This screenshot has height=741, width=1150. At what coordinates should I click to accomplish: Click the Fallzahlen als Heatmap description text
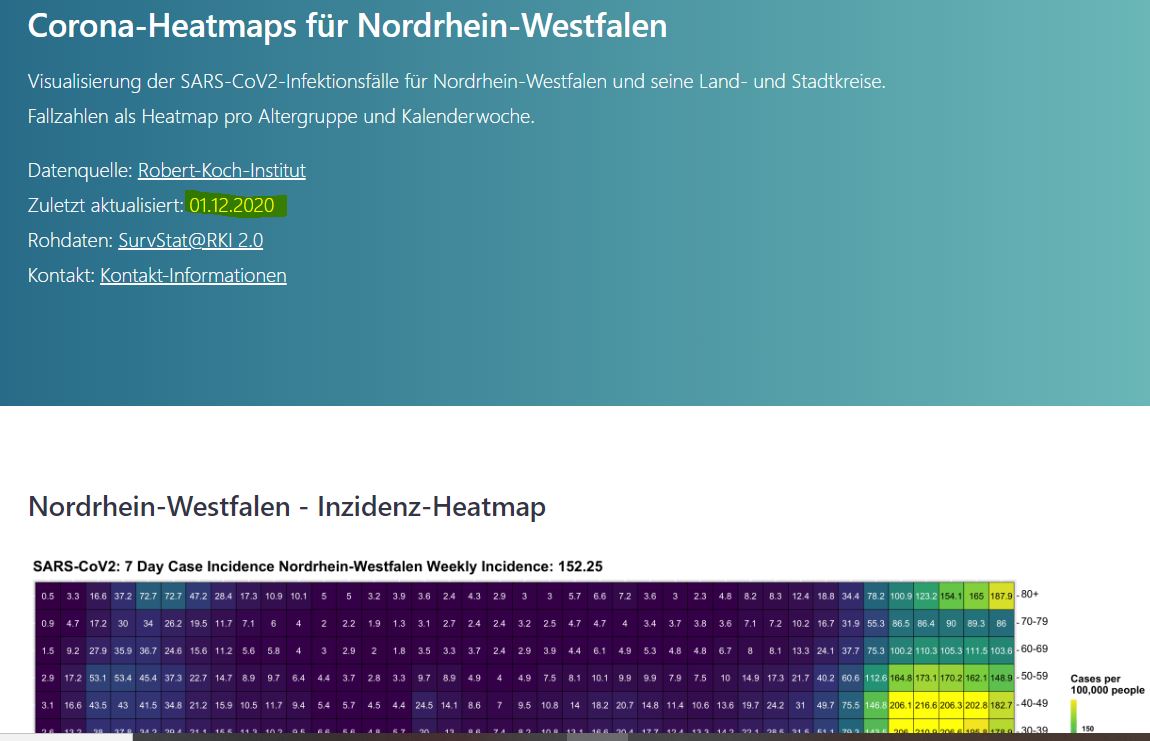click(x=281, y=116)
